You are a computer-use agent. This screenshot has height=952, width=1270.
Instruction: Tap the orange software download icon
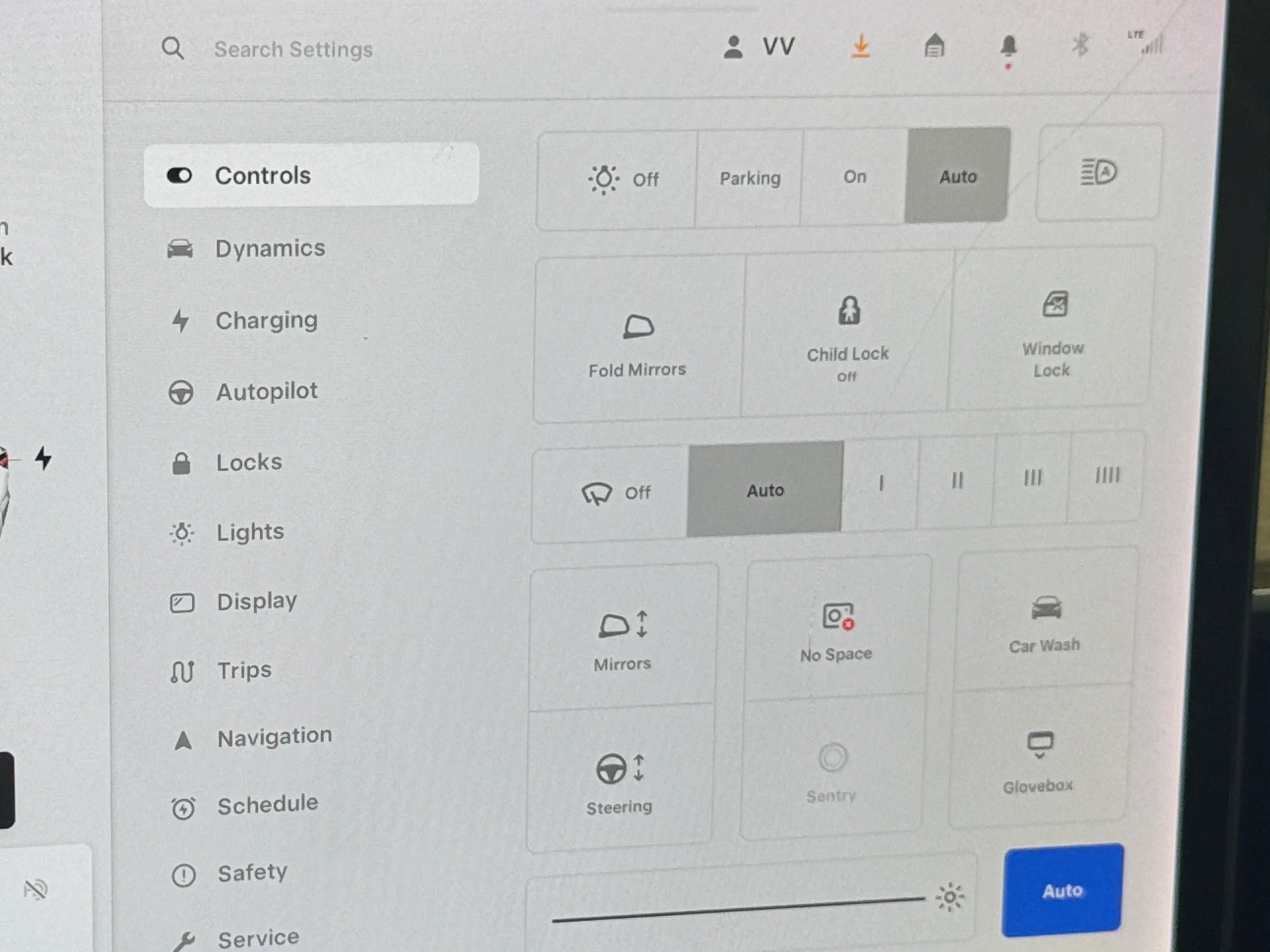860,46
